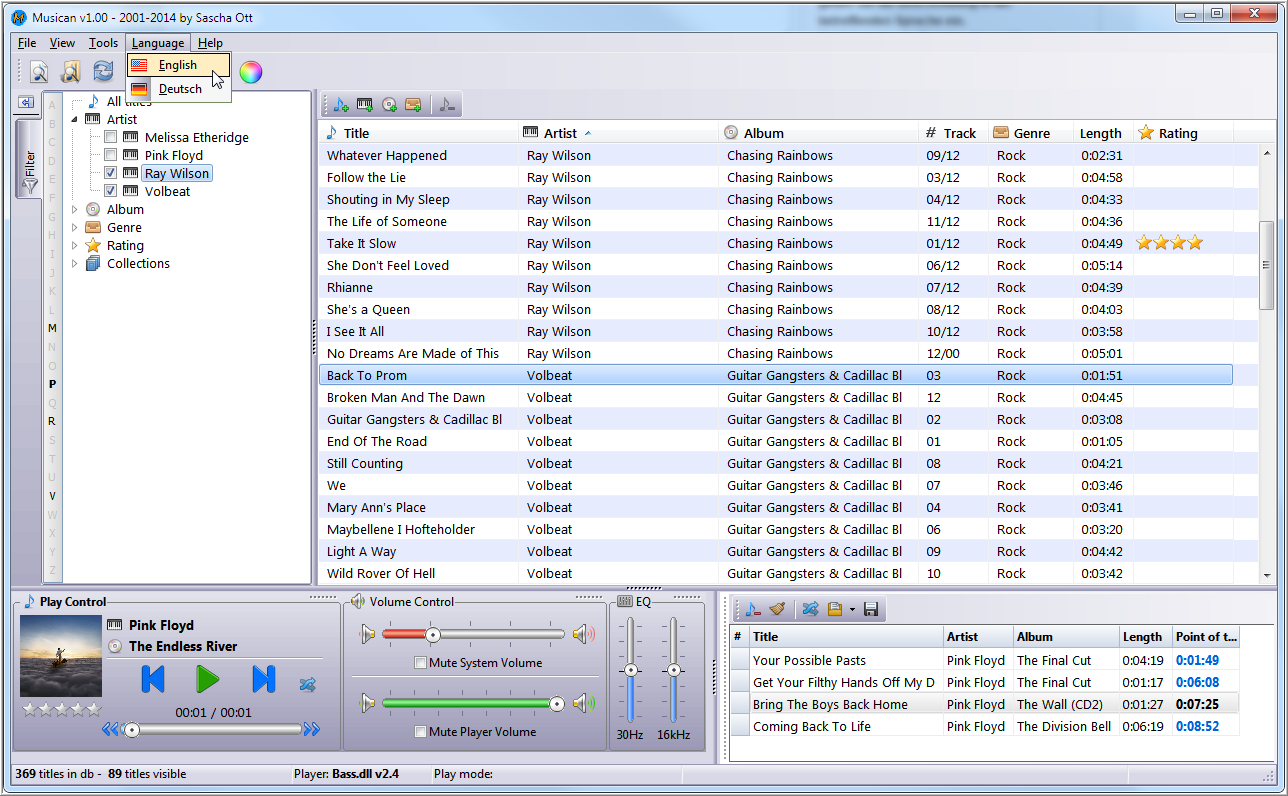This screenshot has height=796, width=1288.
Task: Click the system volume low speaker icon
Action: pyautogui.click(x=368, y=634)
